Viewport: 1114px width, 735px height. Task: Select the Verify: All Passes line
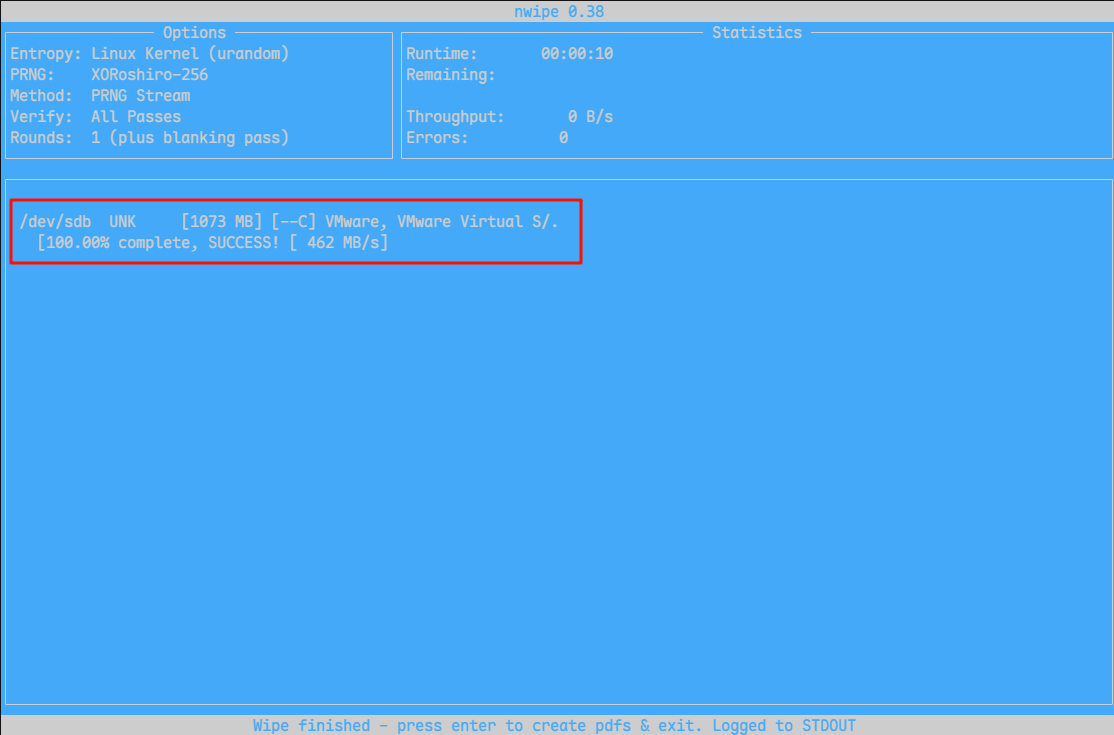click(95, 116)
